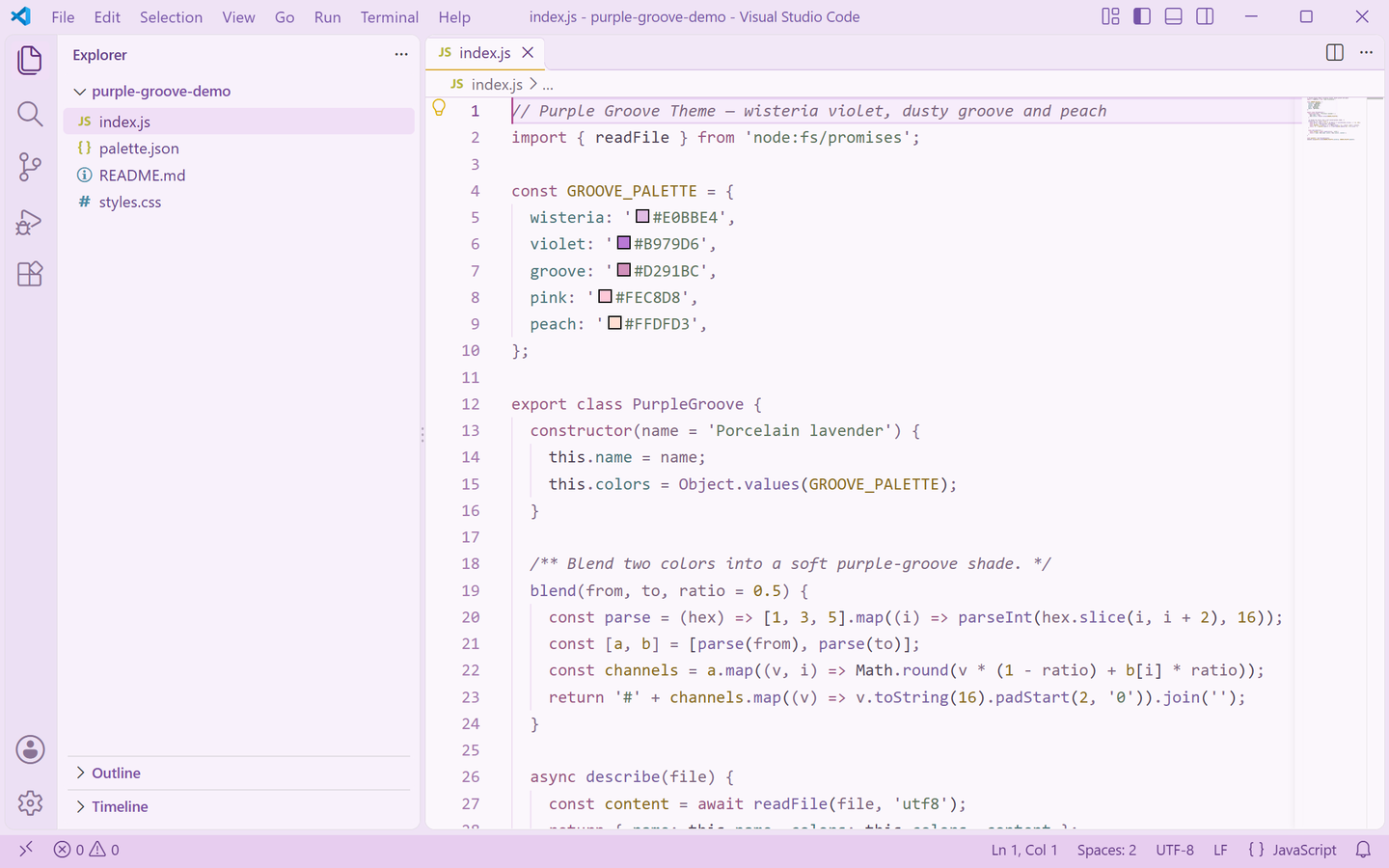This screenshot has width=1389, height=868.
Task: Show the errors and warnings problems panel
Action: (87, 850)
